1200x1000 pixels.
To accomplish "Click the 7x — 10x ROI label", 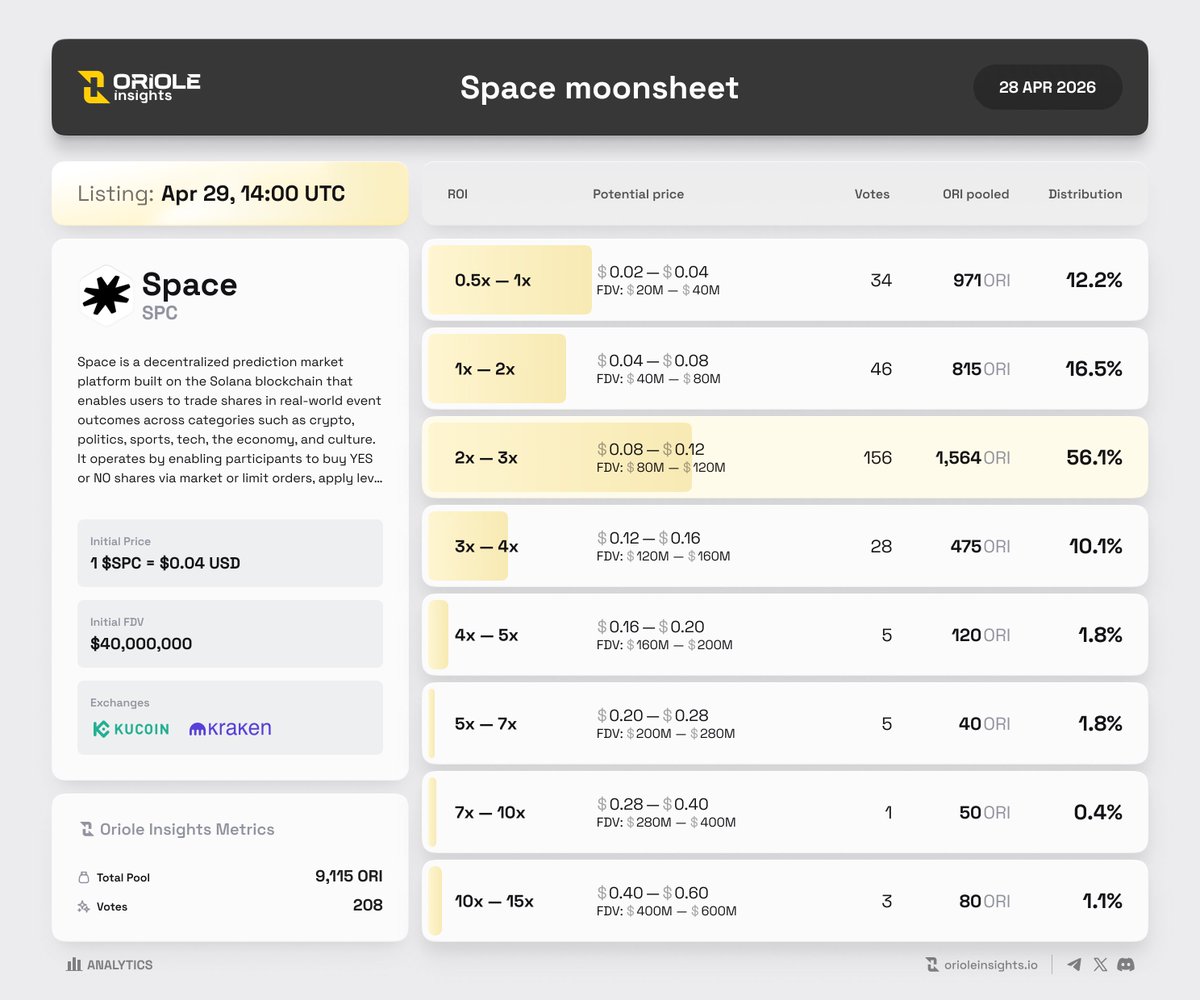I will 489,812.
